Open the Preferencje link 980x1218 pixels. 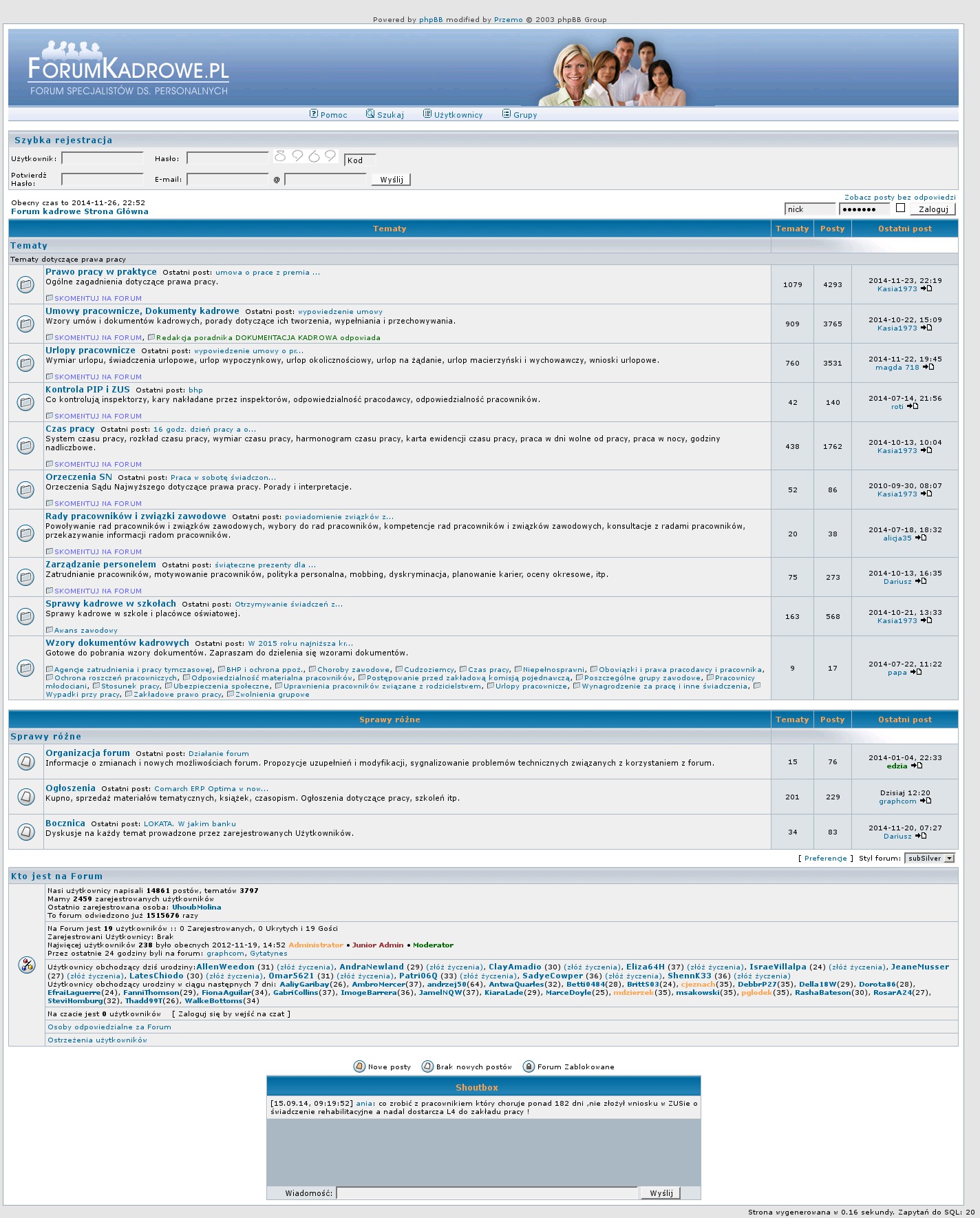pos(825,859)
